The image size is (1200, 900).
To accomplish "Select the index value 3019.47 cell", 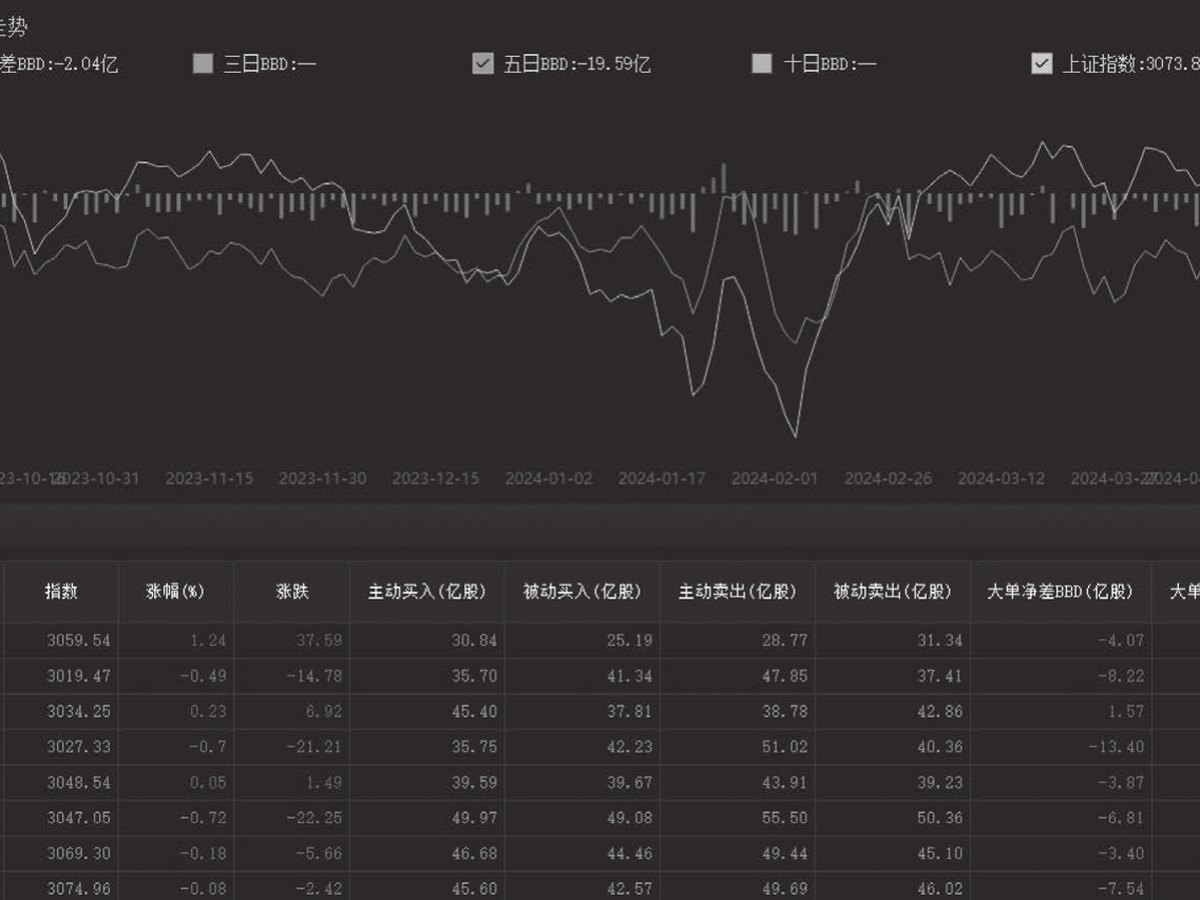I will coord(61,676).
